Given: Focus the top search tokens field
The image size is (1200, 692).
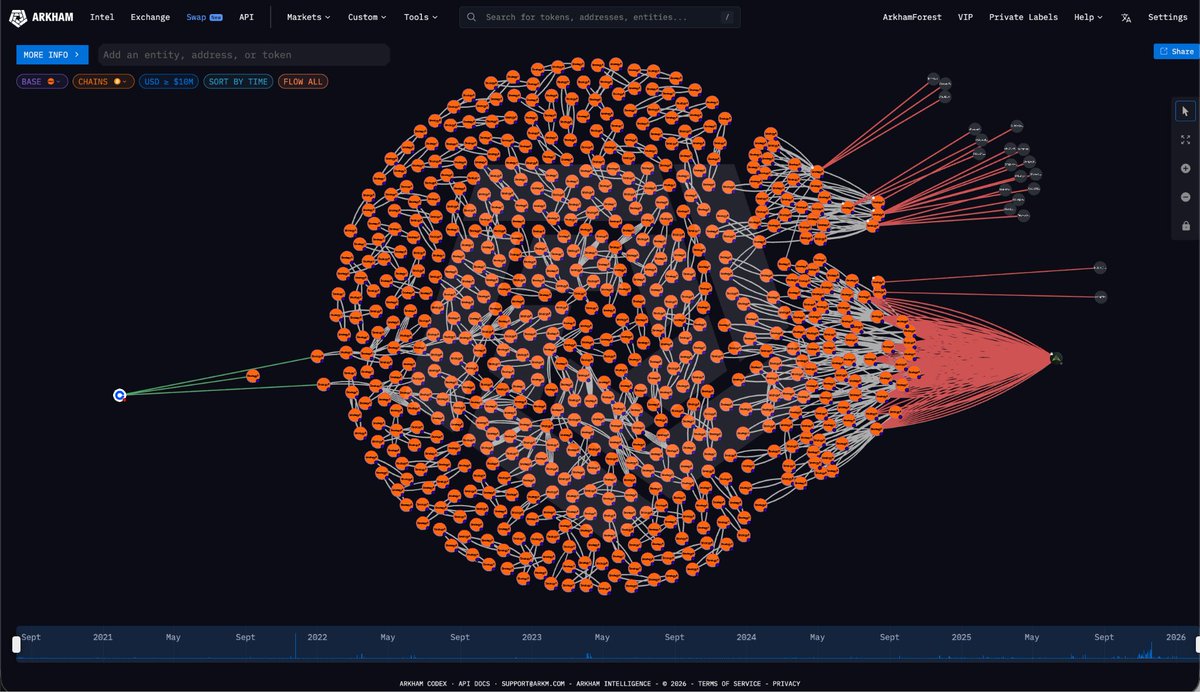Looking at the screenshot, I should [600, 17].
